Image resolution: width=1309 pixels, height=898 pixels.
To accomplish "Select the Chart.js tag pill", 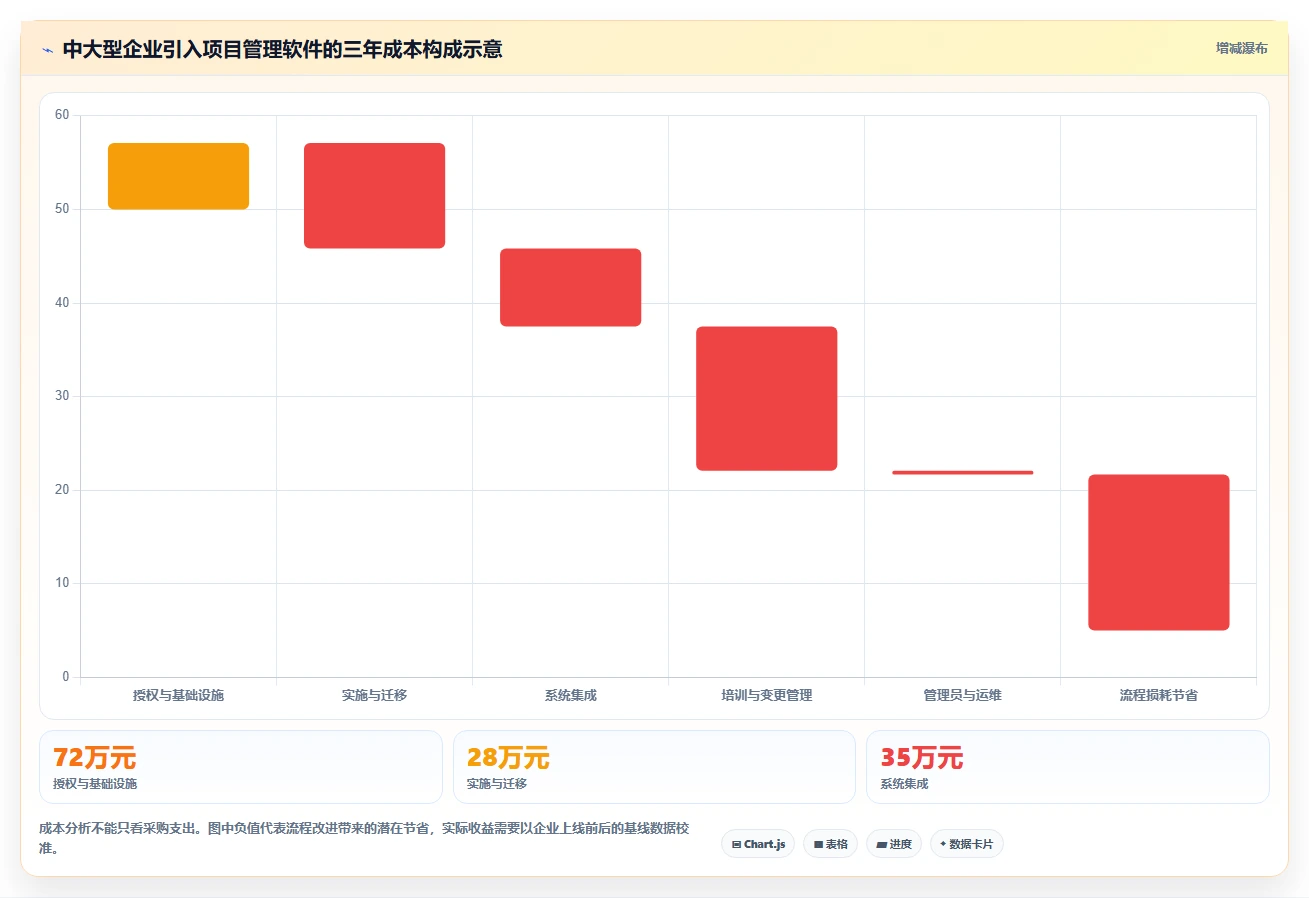I will tap(758, 844).
